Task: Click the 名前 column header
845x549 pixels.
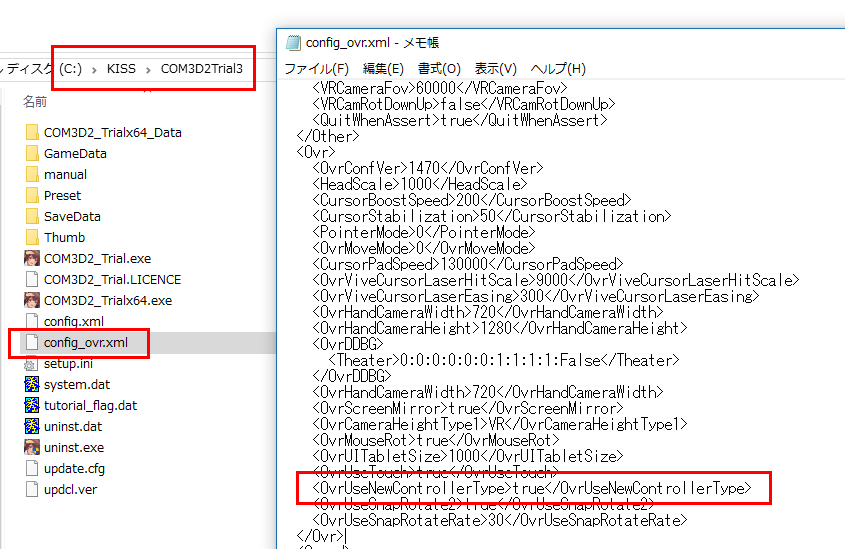Action: point(35,101)
